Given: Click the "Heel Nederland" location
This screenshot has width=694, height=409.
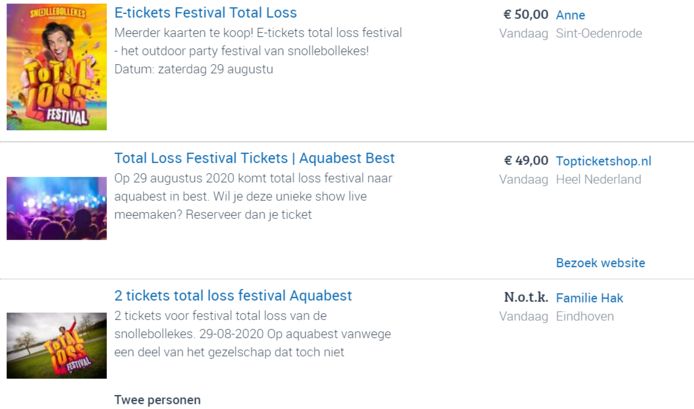Looking at the screenshot, I should point(598,179).
